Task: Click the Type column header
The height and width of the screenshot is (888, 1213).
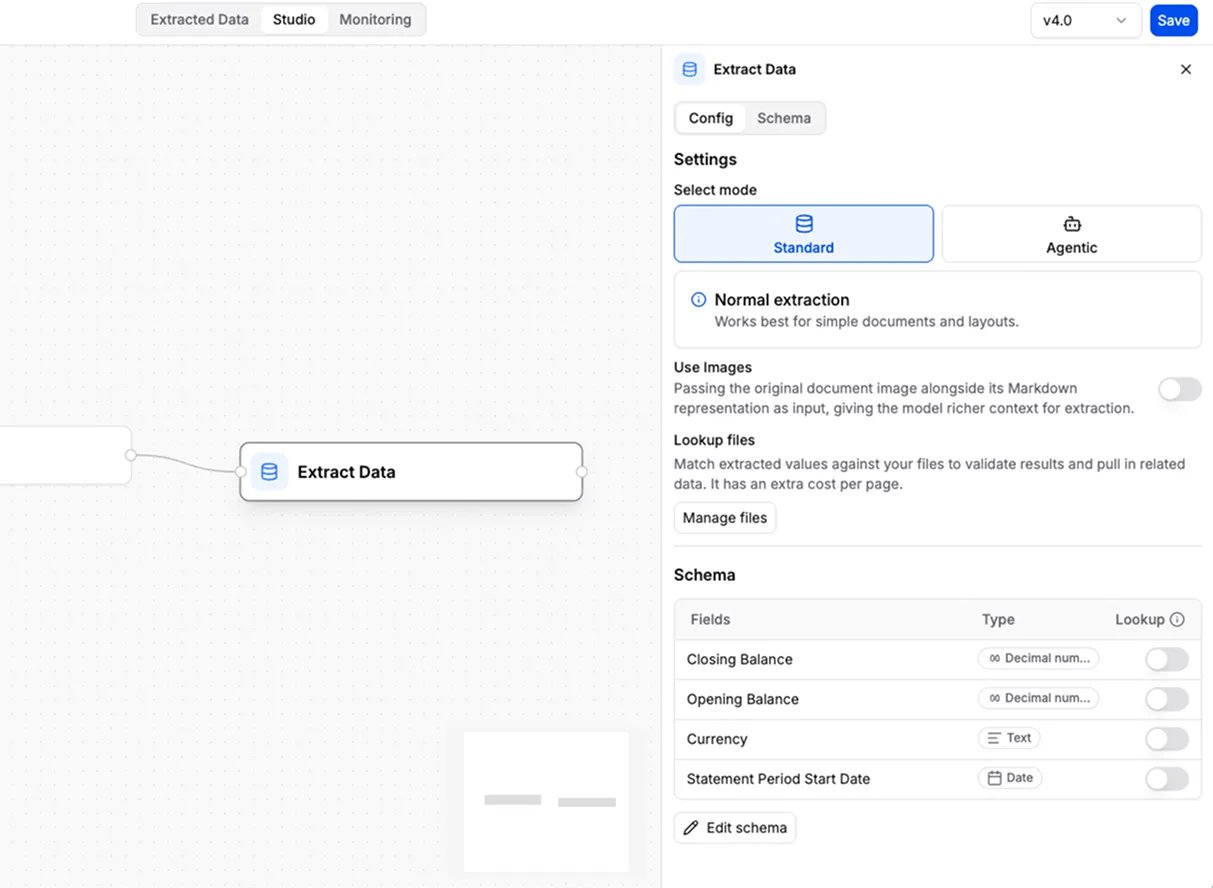Action: [998, 619]
